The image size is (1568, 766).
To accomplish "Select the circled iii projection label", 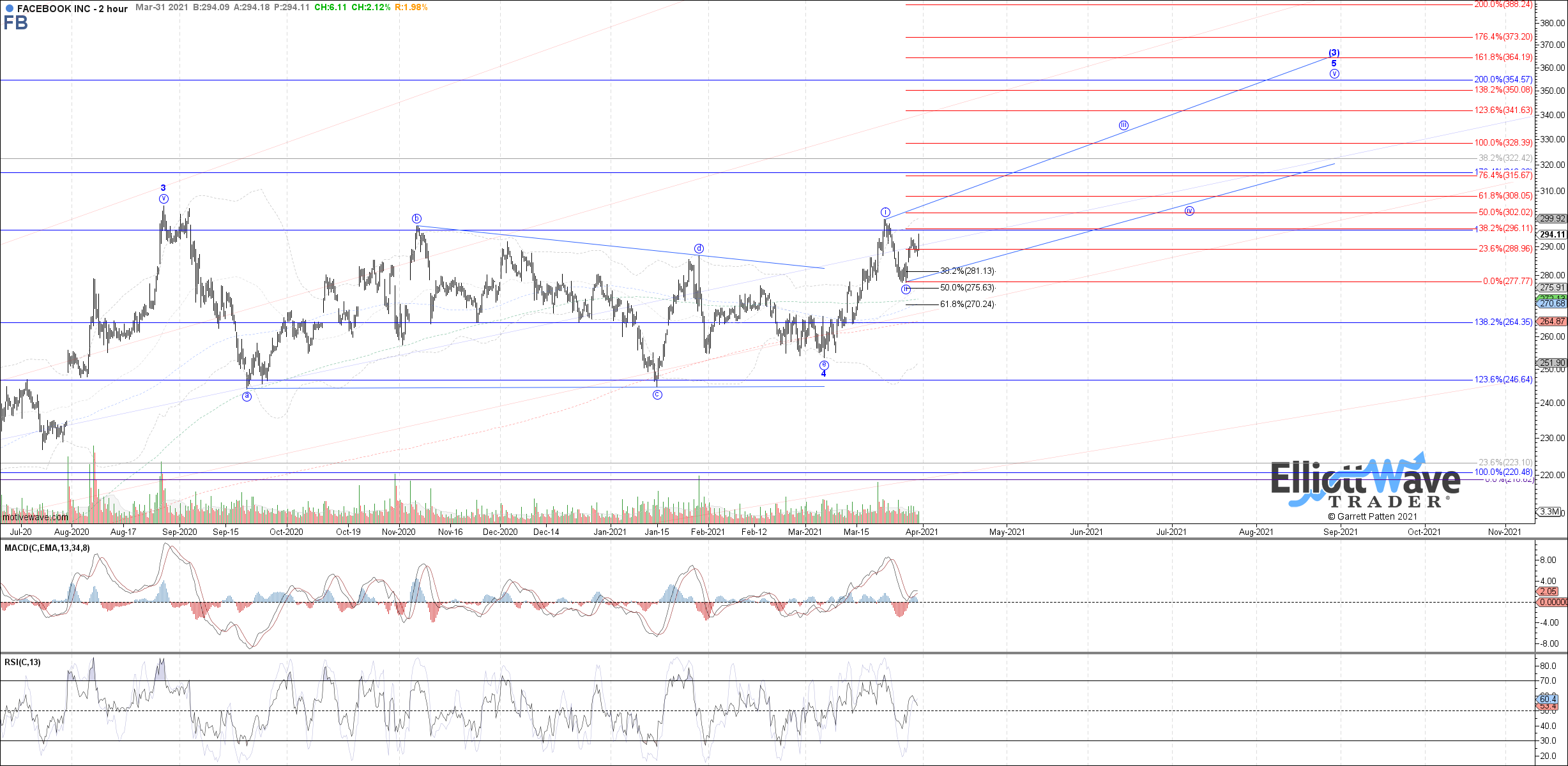I will [x=1123, y=125].
